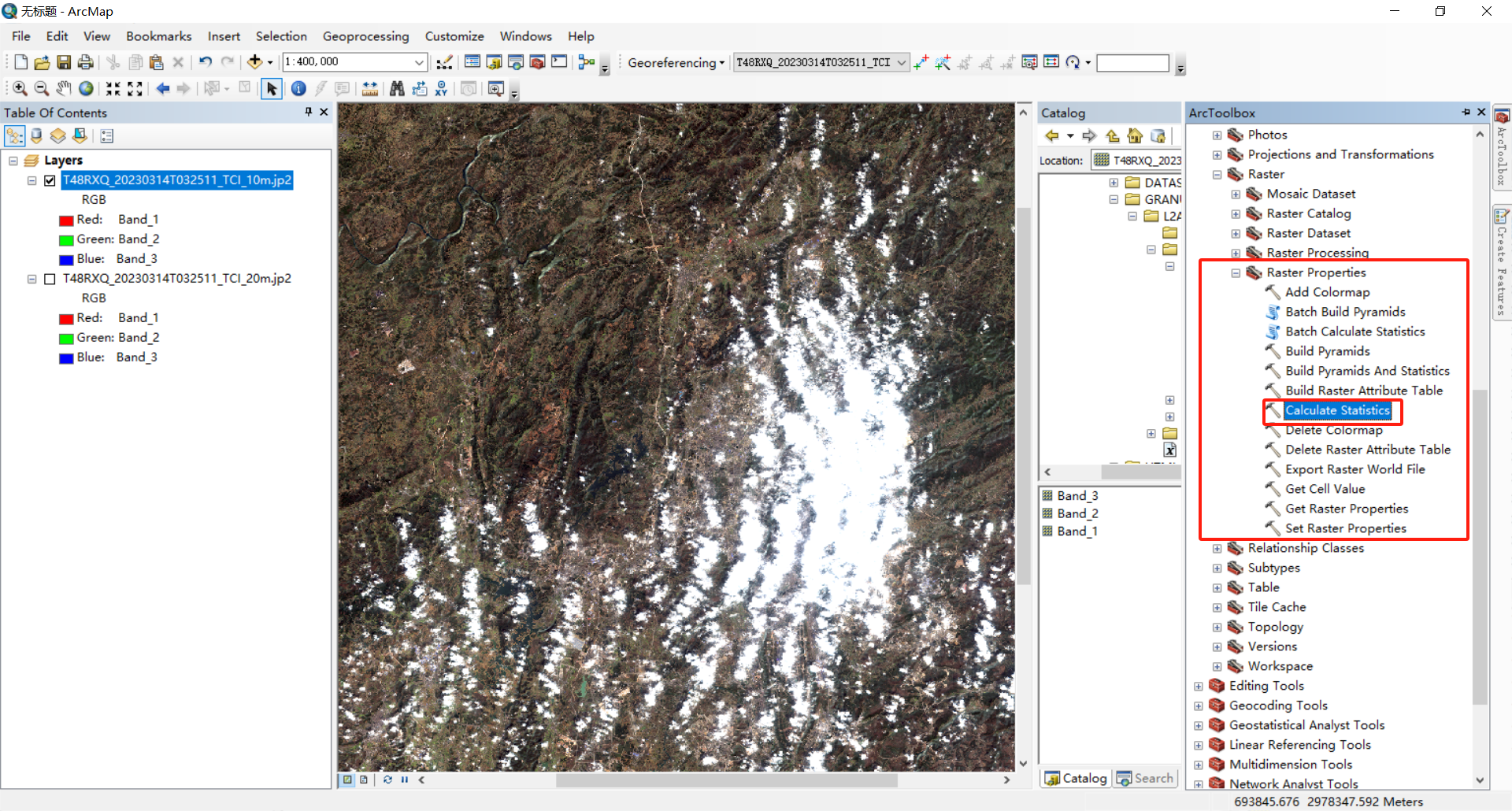Switch to the Search tab

coord(1145,778)
